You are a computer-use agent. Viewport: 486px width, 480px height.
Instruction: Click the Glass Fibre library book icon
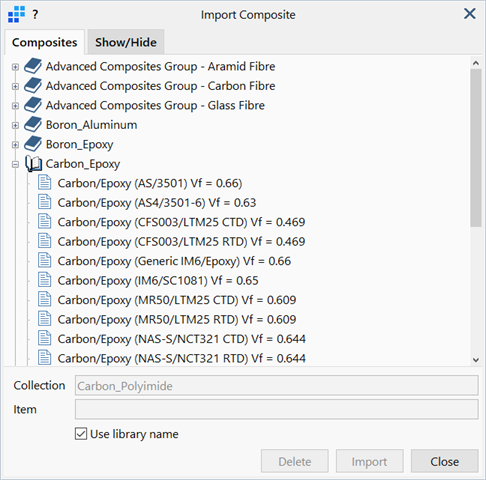click(33, 105)
